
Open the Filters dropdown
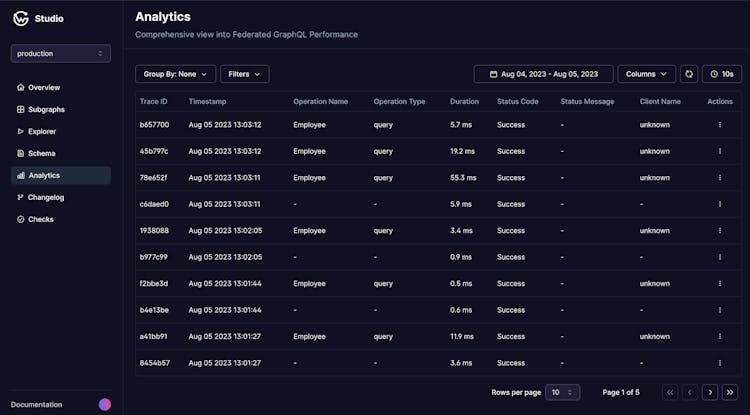click(244, 74)
